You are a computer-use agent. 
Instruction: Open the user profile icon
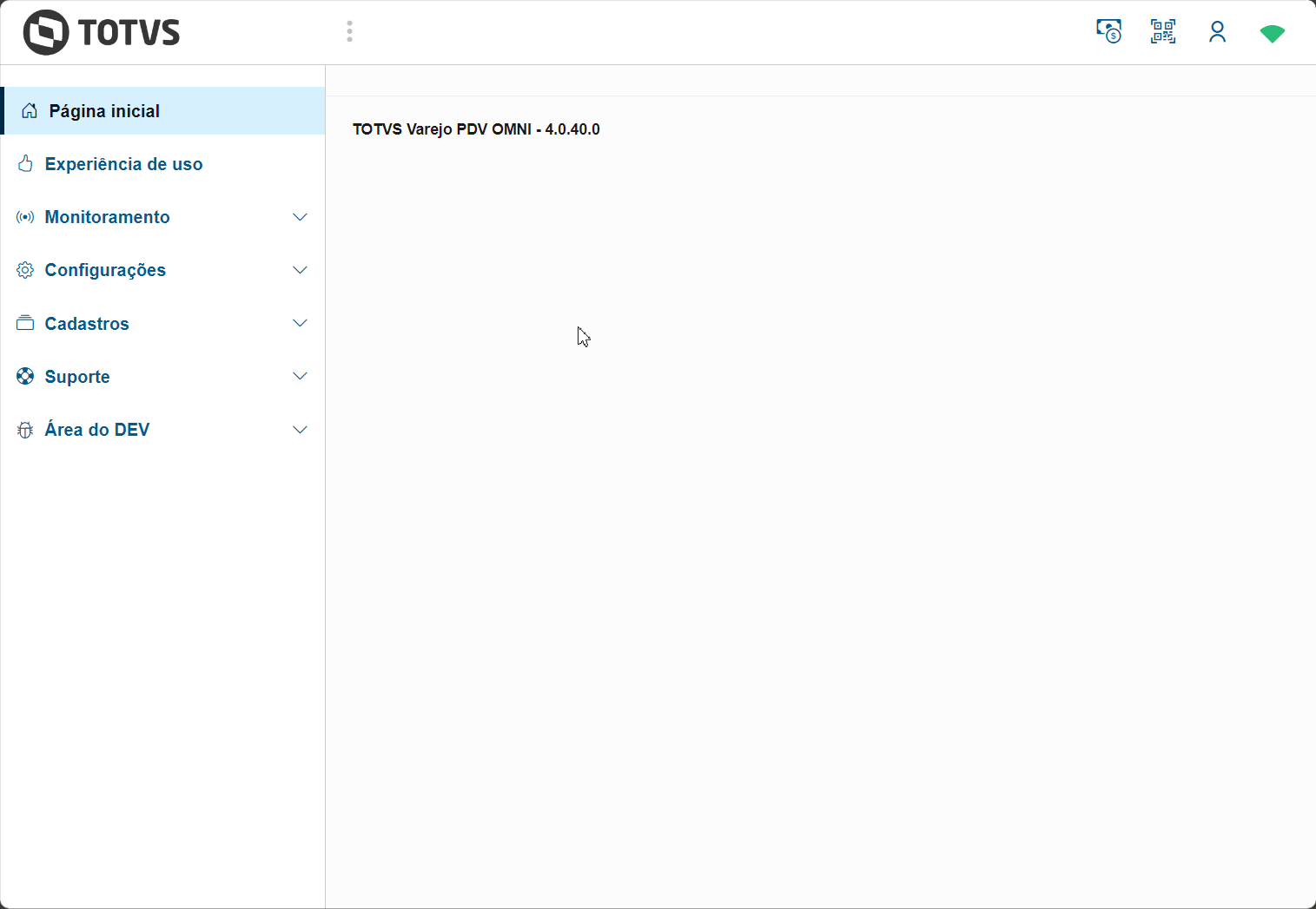point(1218,32)
